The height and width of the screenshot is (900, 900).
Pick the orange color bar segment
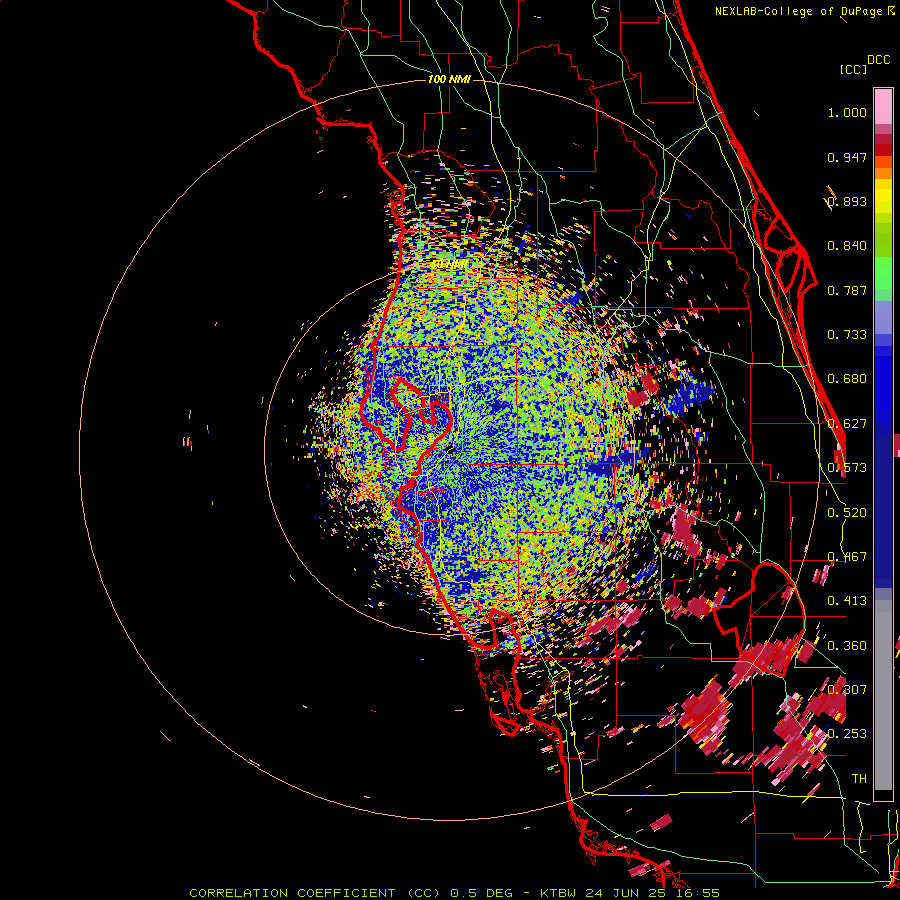click(x=883, y=173)
